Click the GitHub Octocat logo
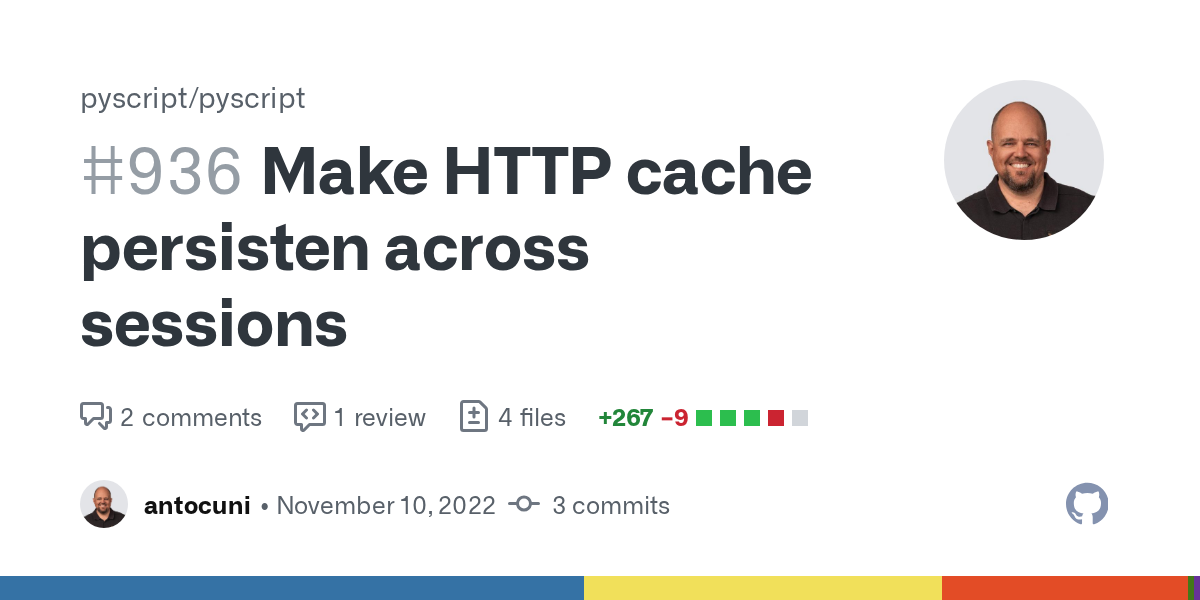Image resolution: width=1200 pixels, height=600 pixels. (x=1087, y=505)
